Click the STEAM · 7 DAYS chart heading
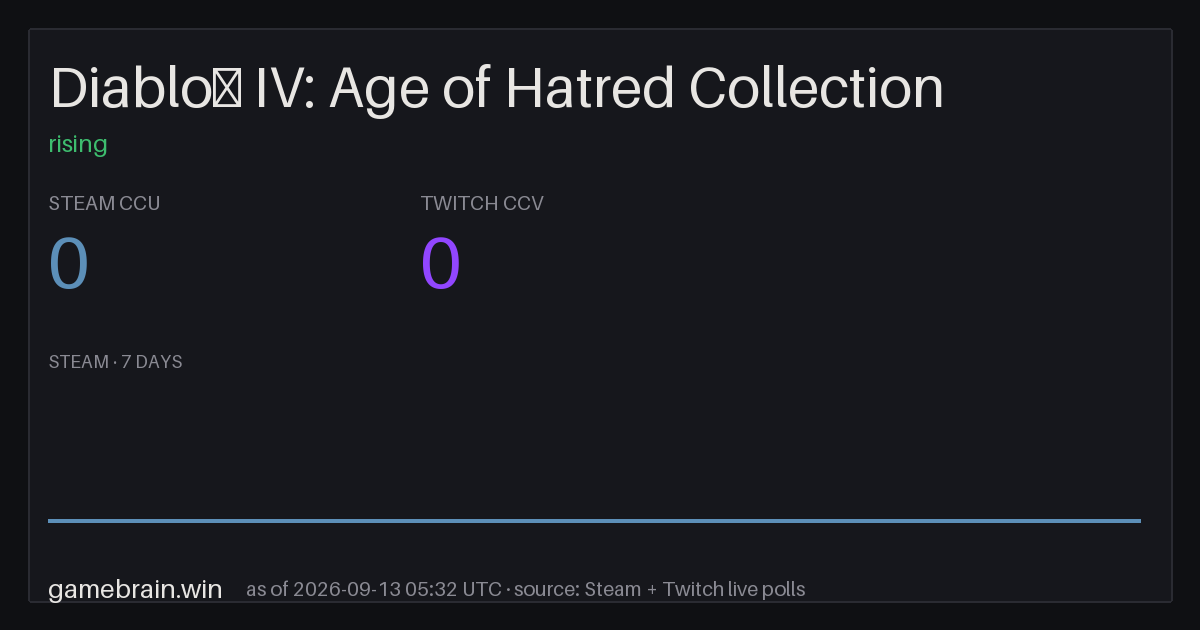This screenshot has height=630, width=1200. (115, 362)
